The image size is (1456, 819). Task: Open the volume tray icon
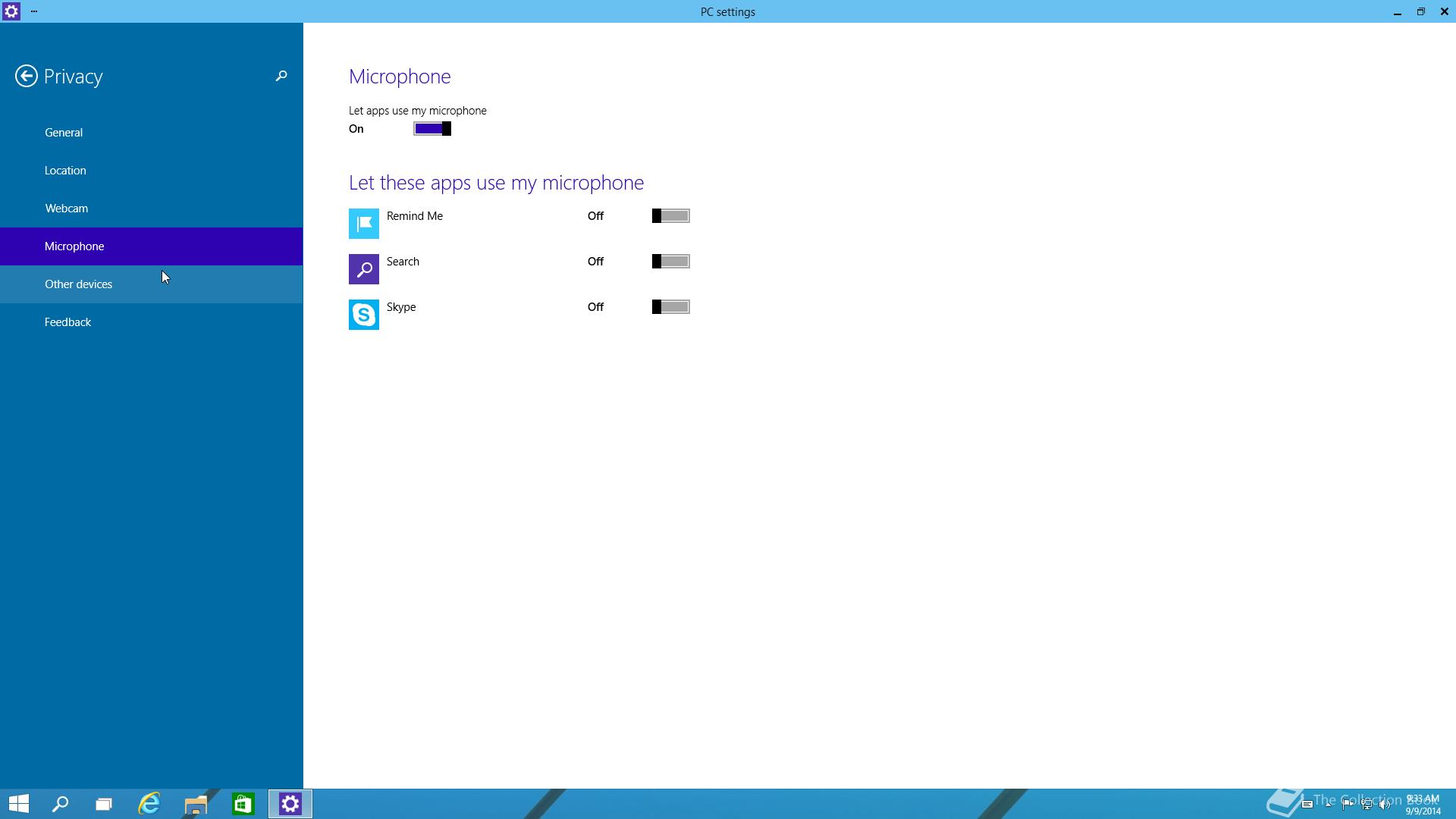tap(1384, 805)
